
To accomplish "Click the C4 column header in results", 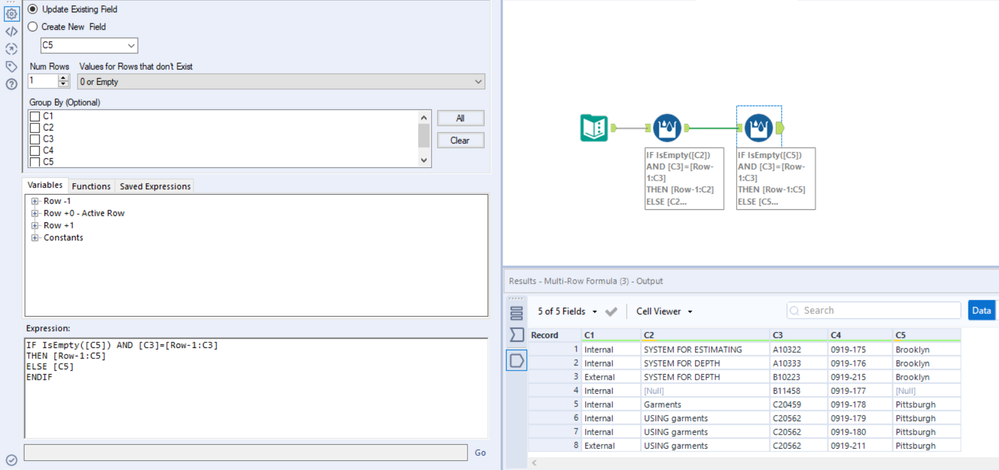I will pyautogui.click(x=859, y=335).
